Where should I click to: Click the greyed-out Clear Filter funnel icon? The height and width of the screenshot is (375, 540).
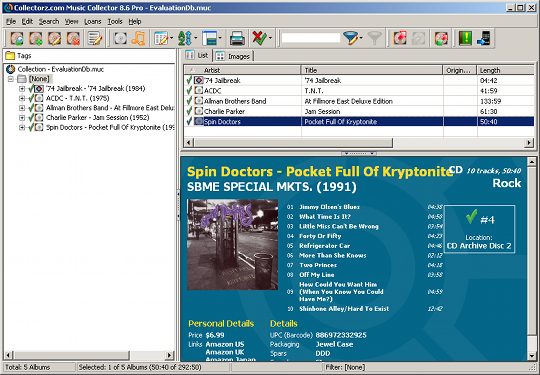click(x=374, y=38)
